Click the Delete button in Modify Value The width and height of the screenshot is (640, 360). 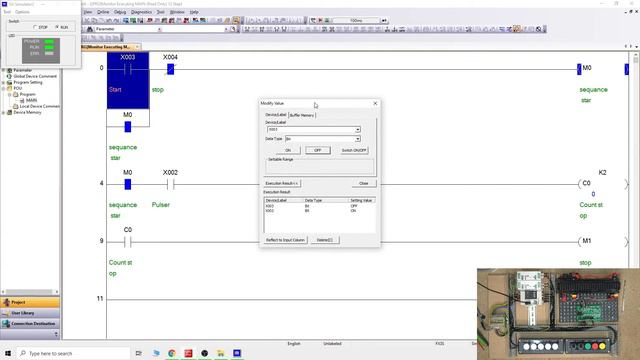point(325,240)
